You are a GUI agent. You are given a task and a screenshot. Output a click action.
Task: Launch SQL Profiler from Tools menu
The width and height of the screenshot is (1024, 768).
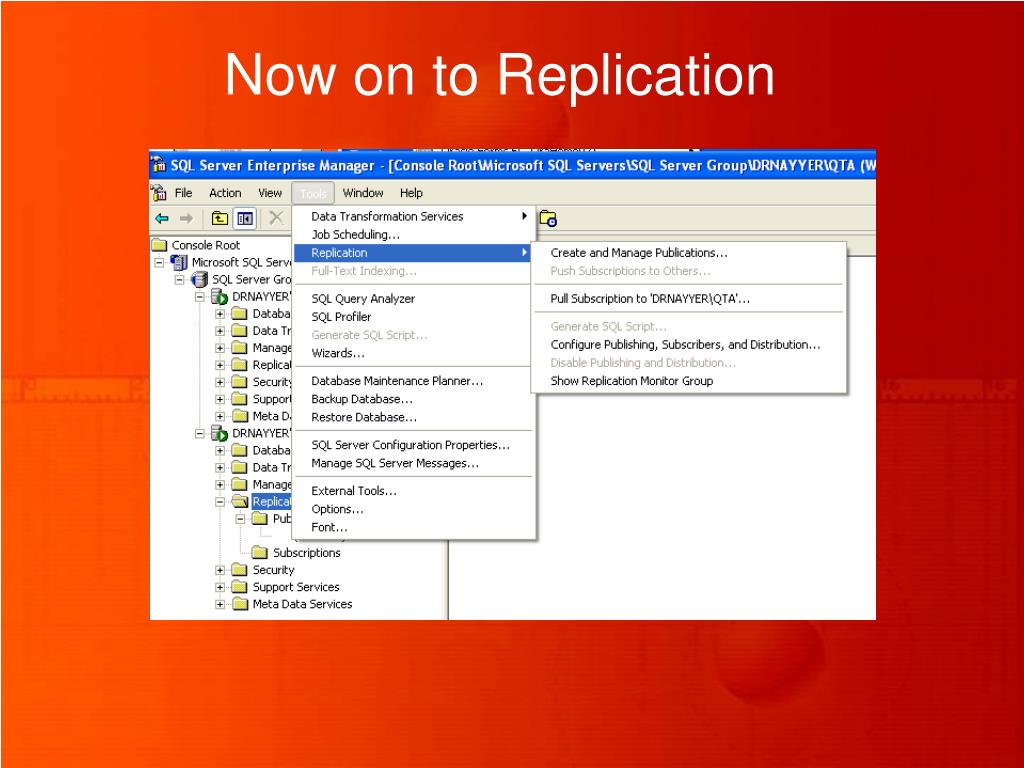pyautogui.click(x=412, y=317)
